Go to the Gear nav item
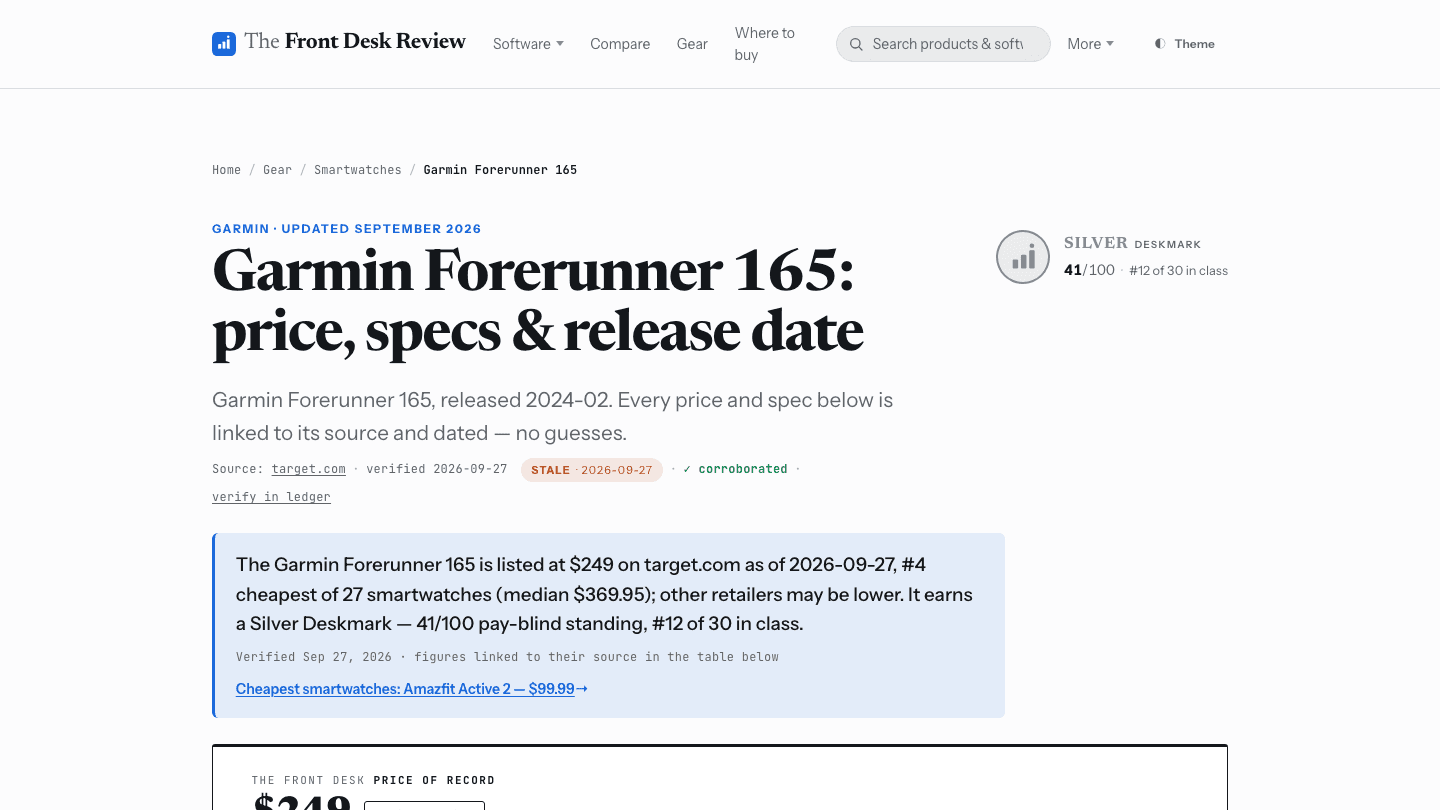 [692, 44]
